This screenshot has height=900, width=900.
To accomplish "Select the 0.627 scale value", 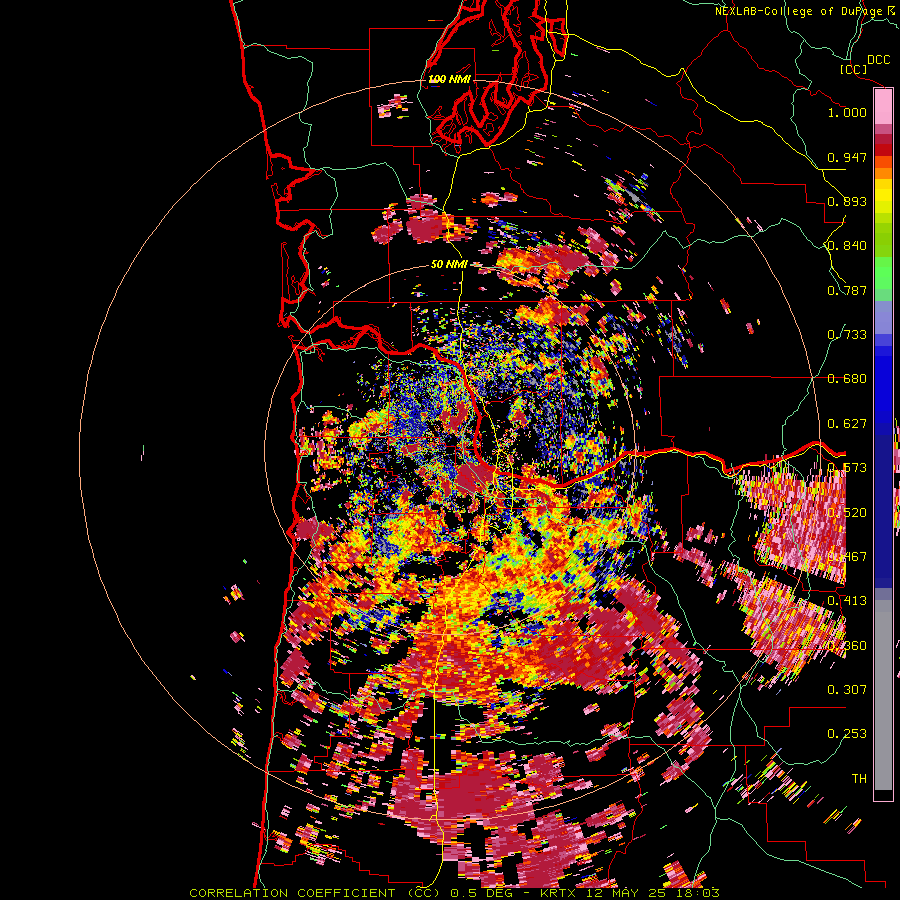I will point(847,424).
